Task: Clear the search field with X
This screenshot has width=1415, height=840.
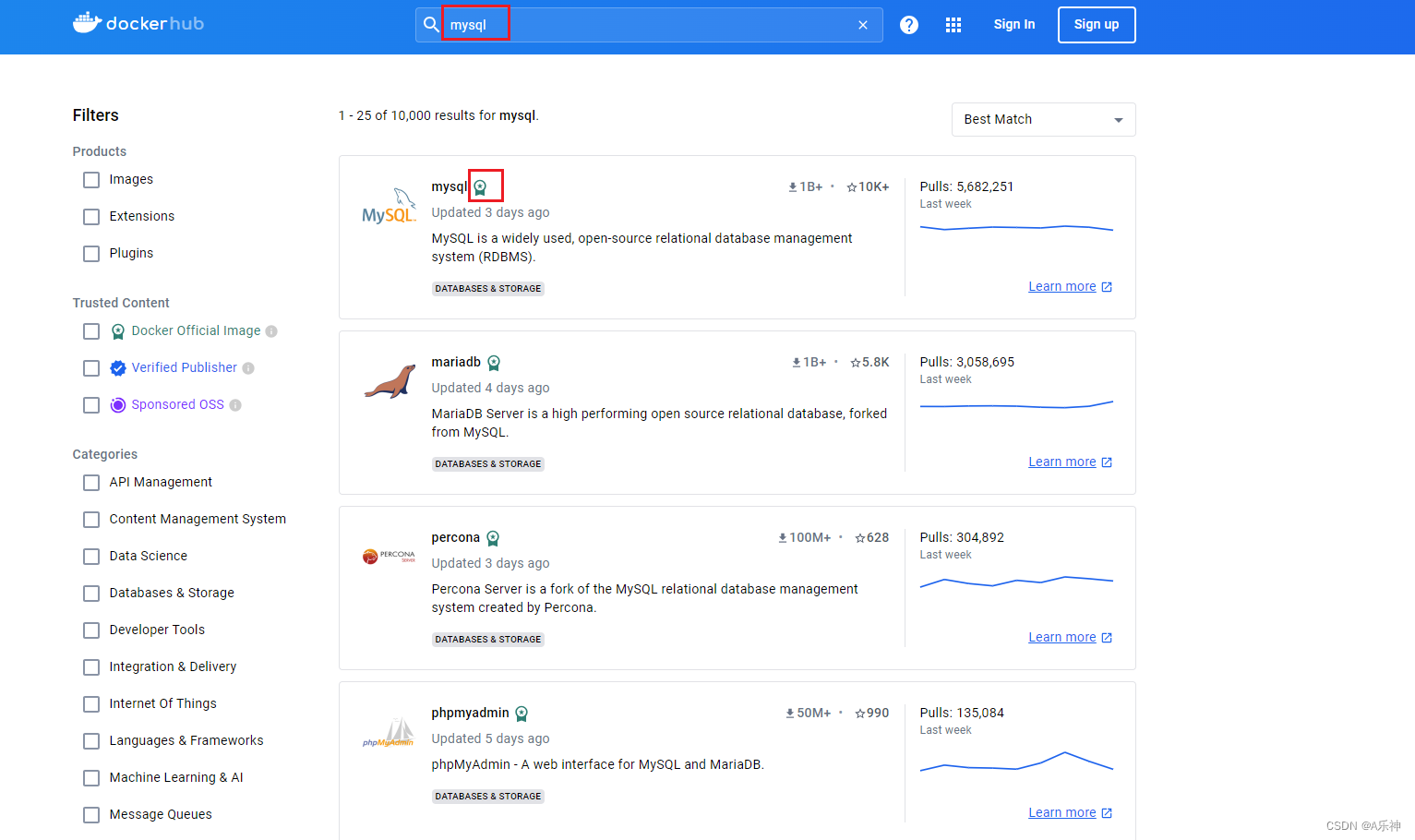Action: coord(863,25)
